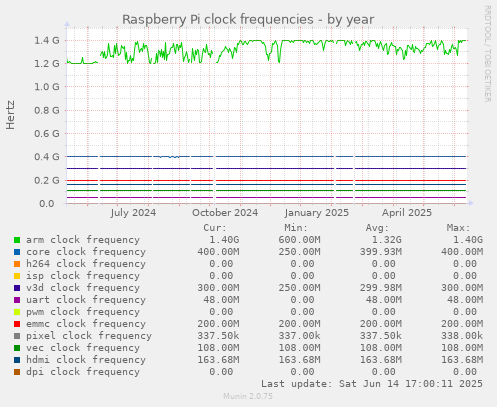The height and width of the screenshot is (407, 497).
Task: Click the graph title 'Raspberry Pi clock frequencies - by year'
Action: [x=248, y=20]
